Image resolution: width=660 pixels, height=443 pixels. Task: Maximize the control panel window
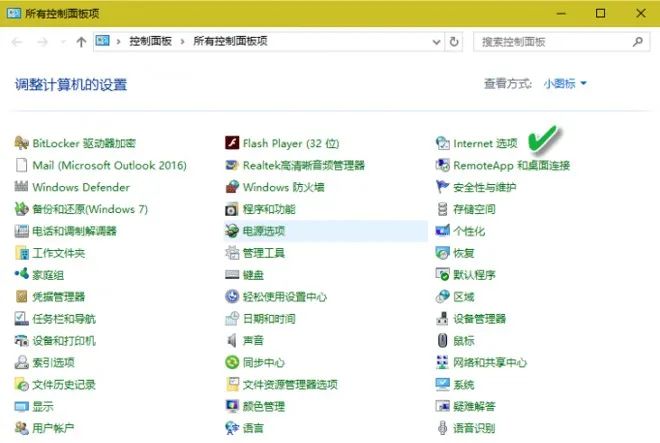coord(601,13)
